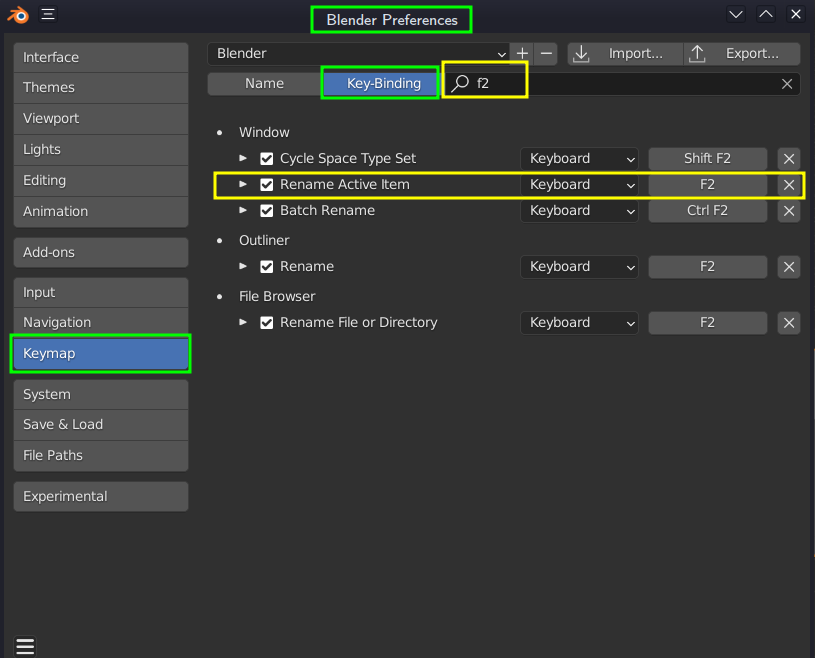Change the Ctrl F2 key binding
This screenshot has height=658, width=815.
click(x=707, y=210)
